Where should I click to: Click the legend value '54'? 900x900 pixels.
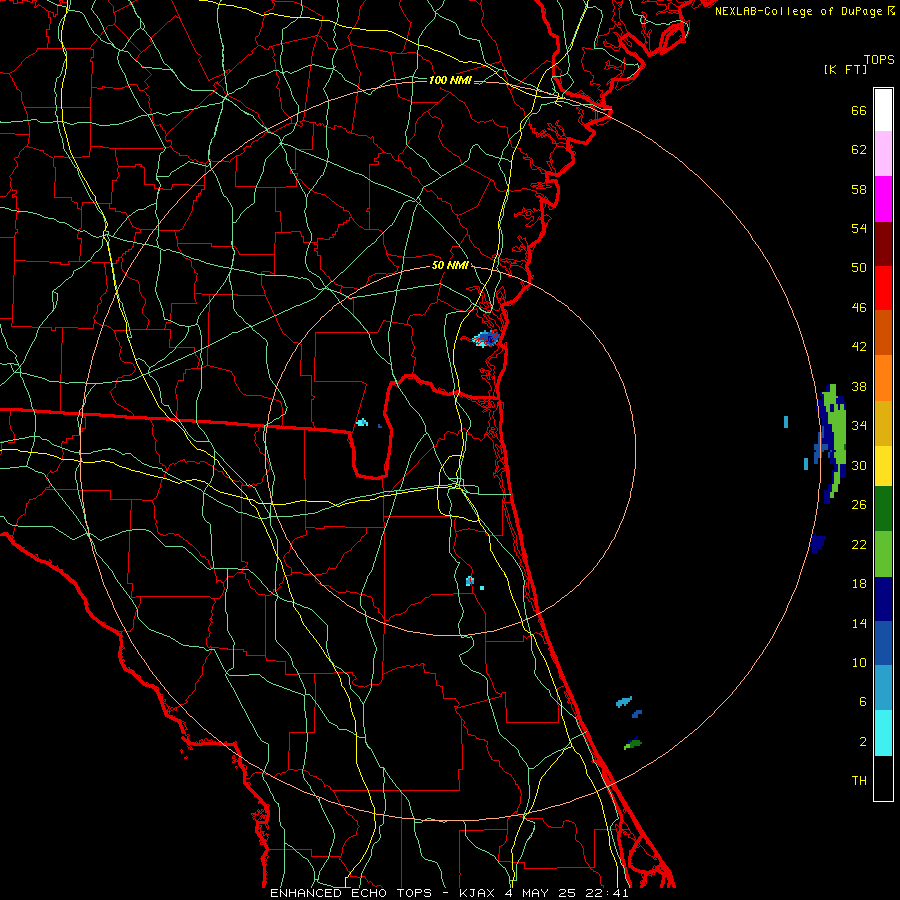[x=859, y=228]
